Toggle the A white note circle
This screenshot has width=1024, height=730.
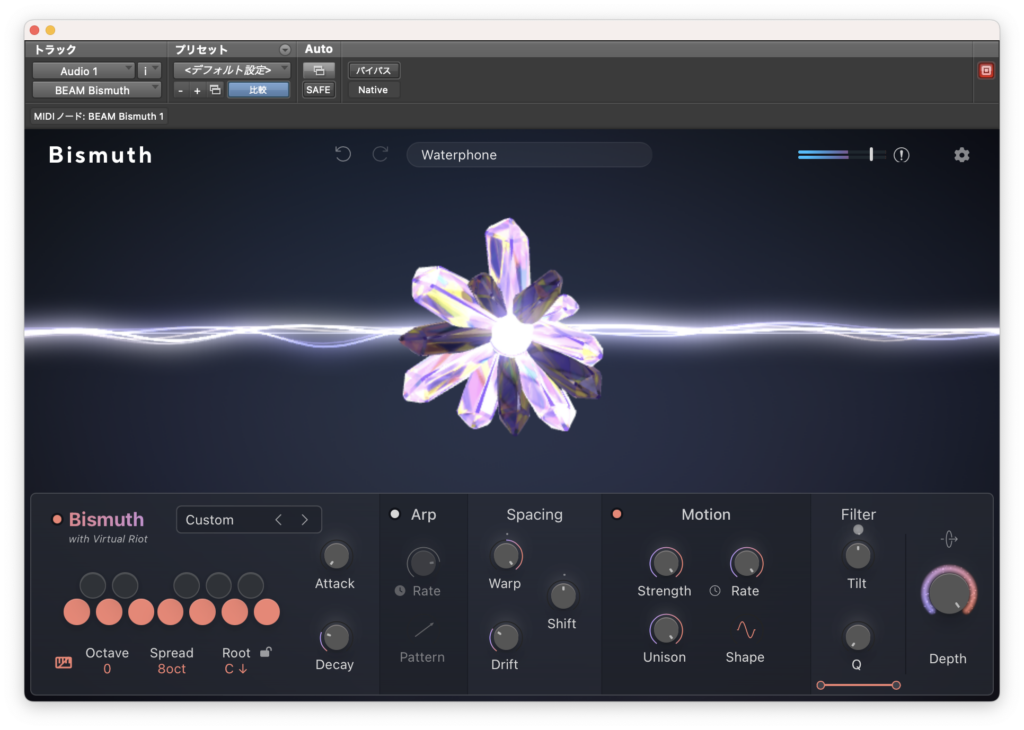coord(234,612)
